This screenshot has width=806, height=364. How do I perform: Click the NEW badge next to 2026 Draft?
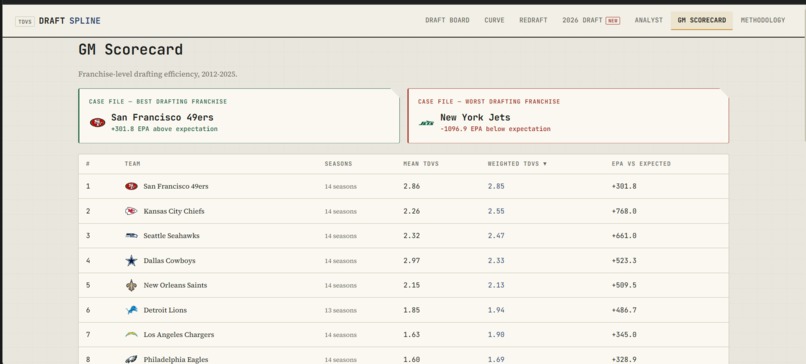(613, 21)
